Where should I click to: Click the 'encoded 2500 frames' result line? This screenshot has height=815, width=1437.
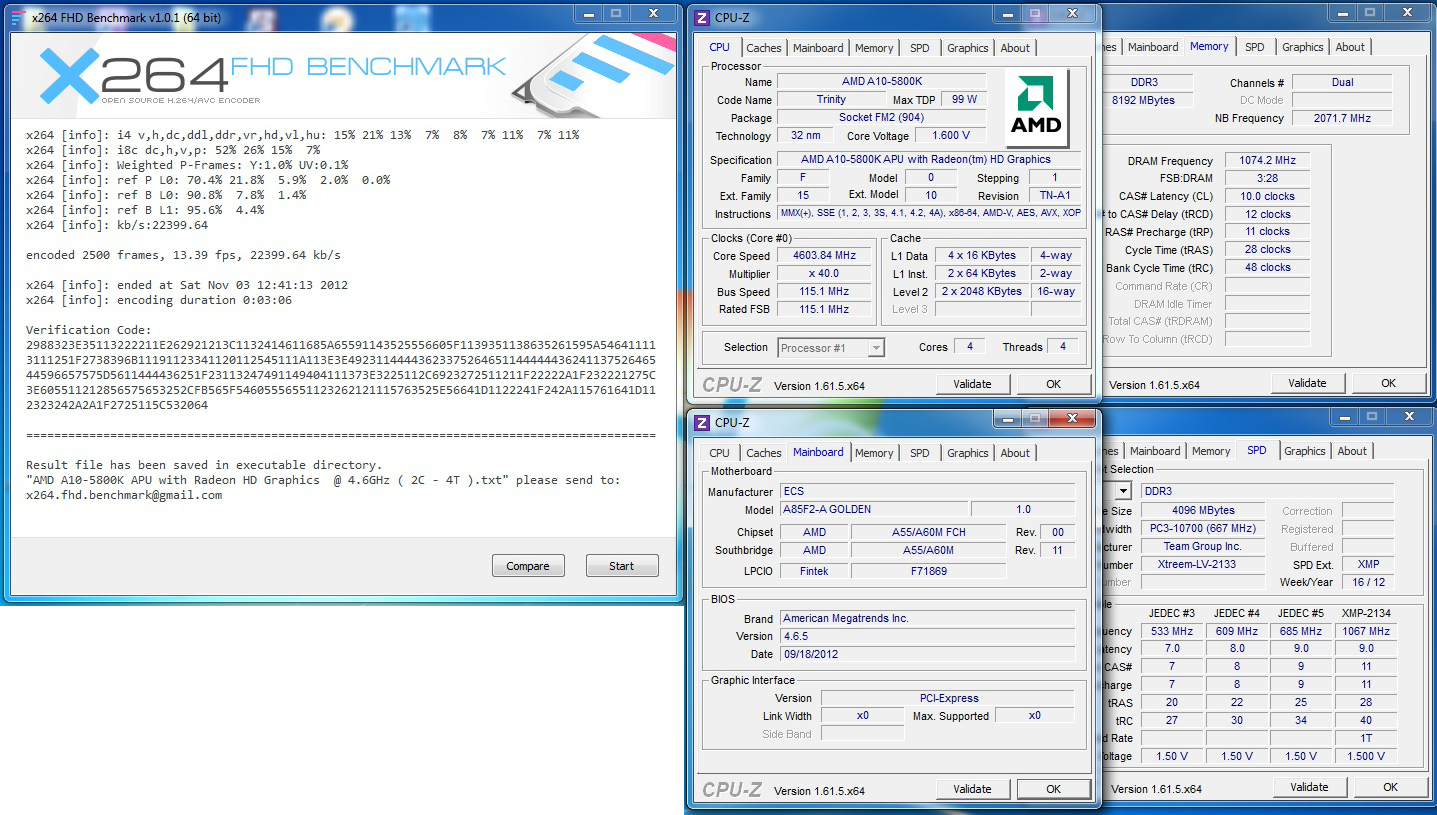[183, 255]
